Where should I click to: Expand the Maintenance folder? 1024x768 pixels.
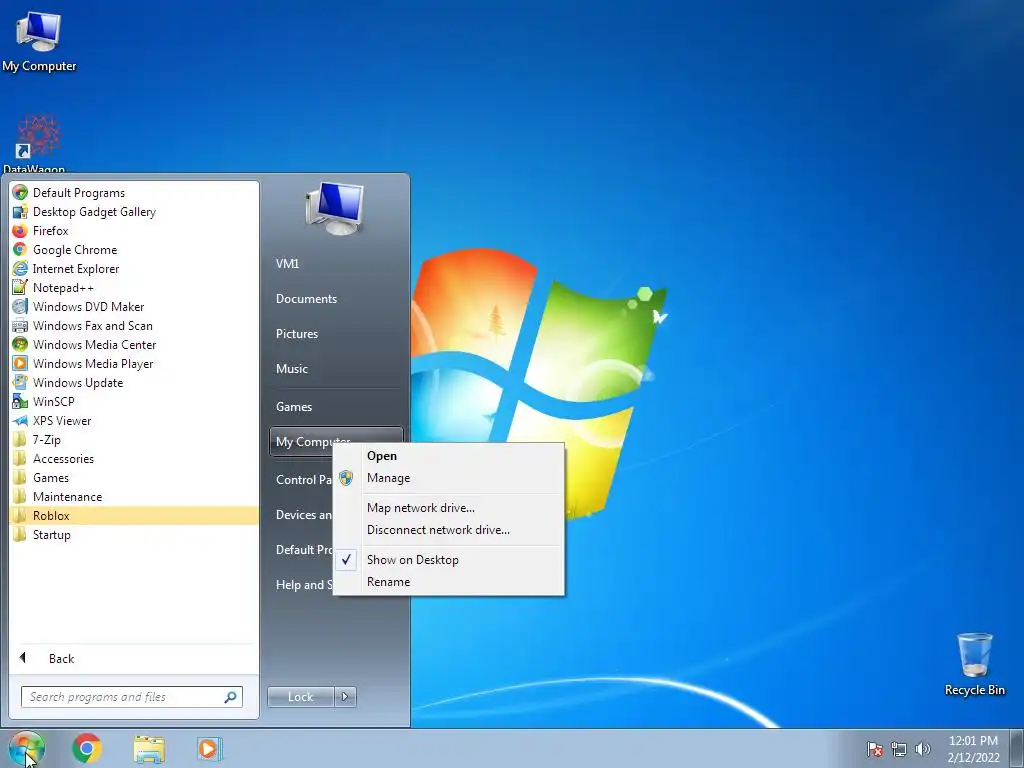(x=134, y=496)
